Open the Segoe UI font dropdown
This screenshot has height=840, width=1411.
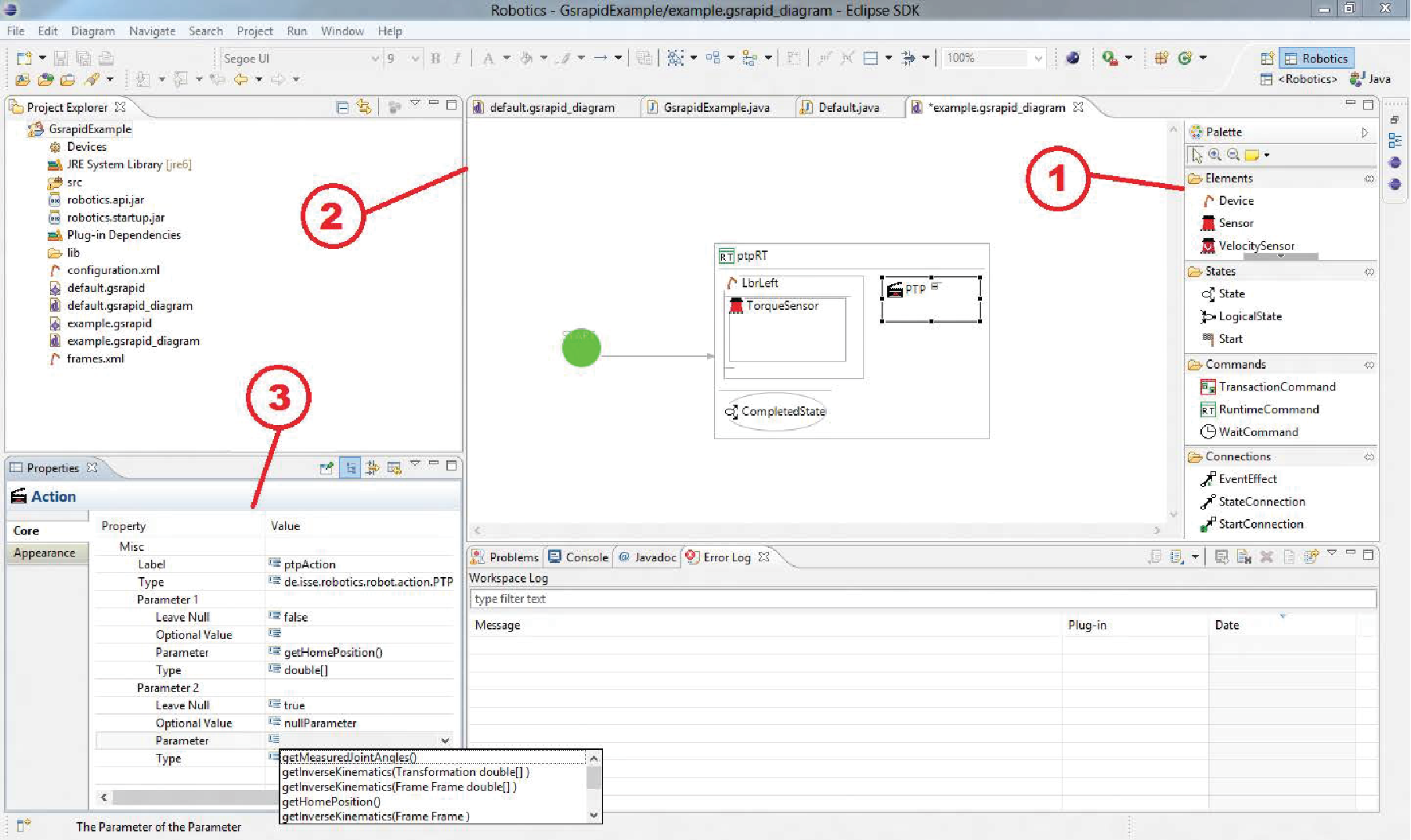pyautogui.click(x=374, y=59)
